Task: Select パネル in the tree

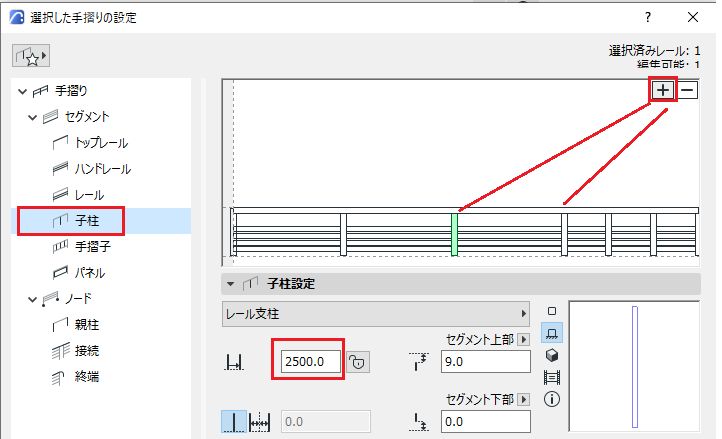Action: [x=90, y=273]
